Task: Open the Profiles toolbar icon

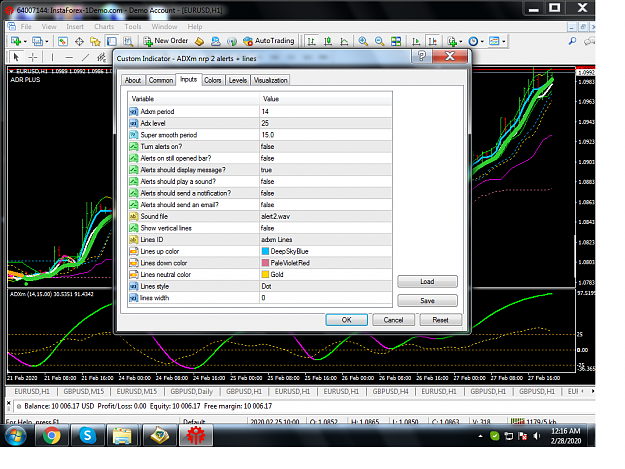Action: (x=37, y=41)
